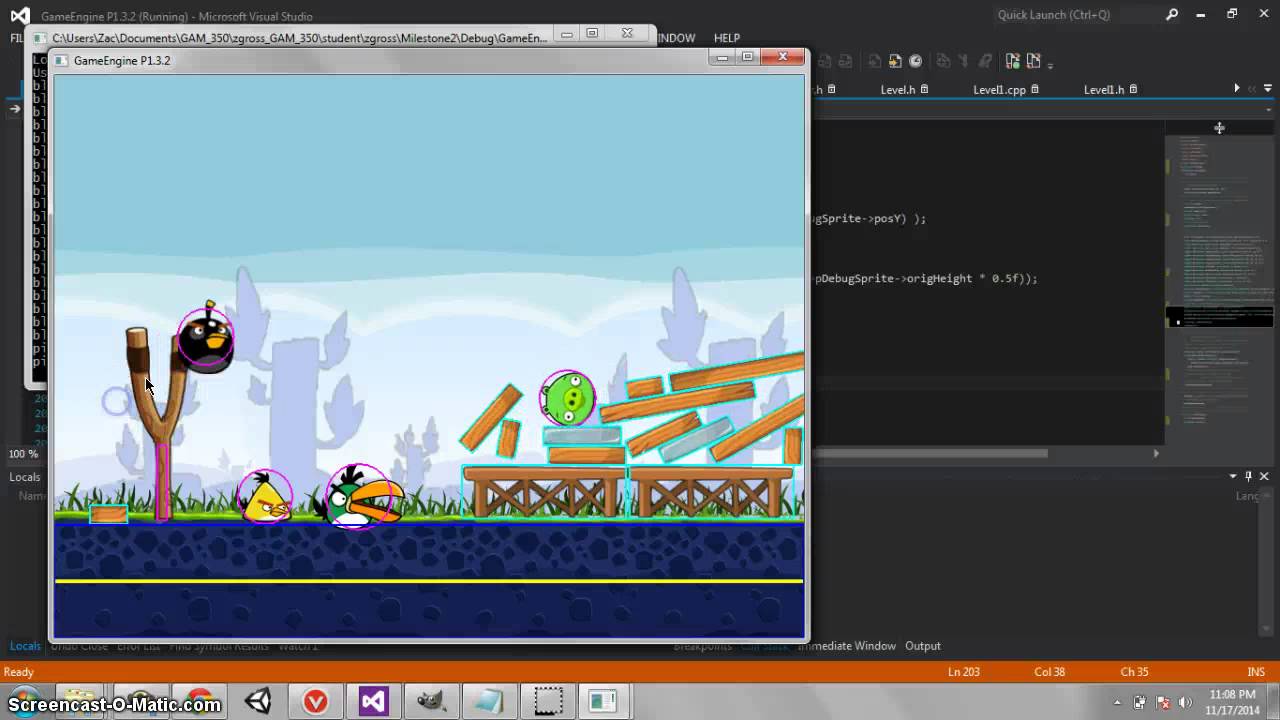Viewport: 1280px width, 720px height.
Task: Open the WINDOW menu in Visual Studio
Action: pyautogui.click(x=677, y=38)
